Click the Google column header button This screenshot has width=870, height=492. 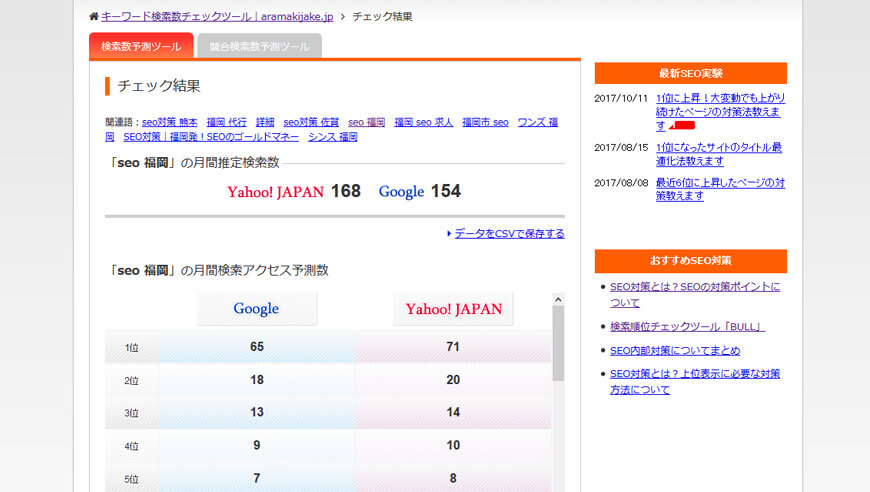coord(256,309)
